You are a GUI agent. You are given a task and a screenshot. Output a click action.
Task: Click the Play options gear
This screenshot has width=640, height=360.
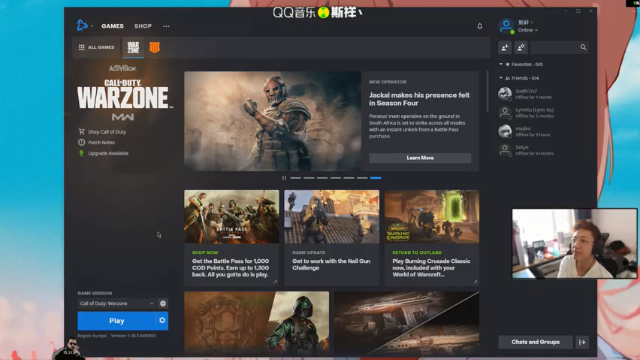point(162,320)
